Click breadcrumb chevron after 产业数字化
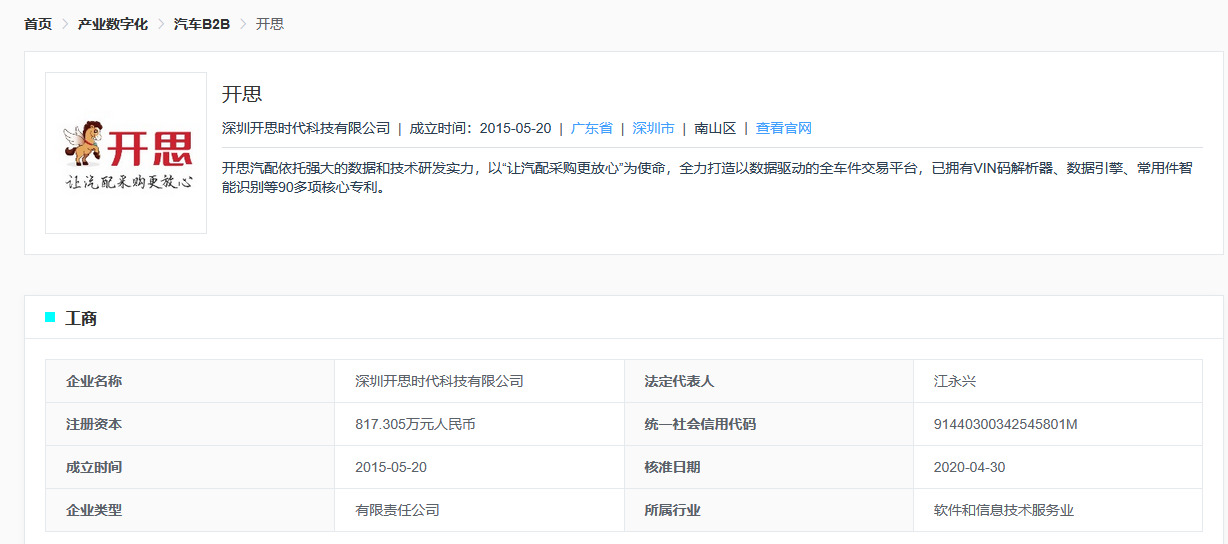The height and width of the screenshot is (544, 1228). [x=161, y=23]
